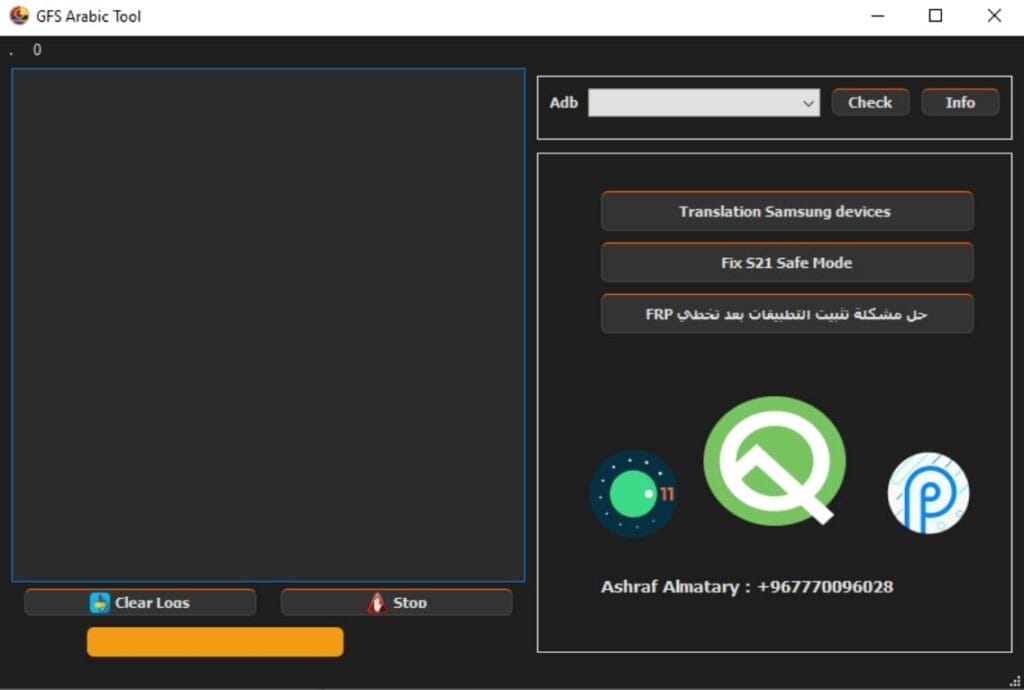Click the Android 11 logo
This screenshot has height=690, width=1024.
click(x=633, y=494)
